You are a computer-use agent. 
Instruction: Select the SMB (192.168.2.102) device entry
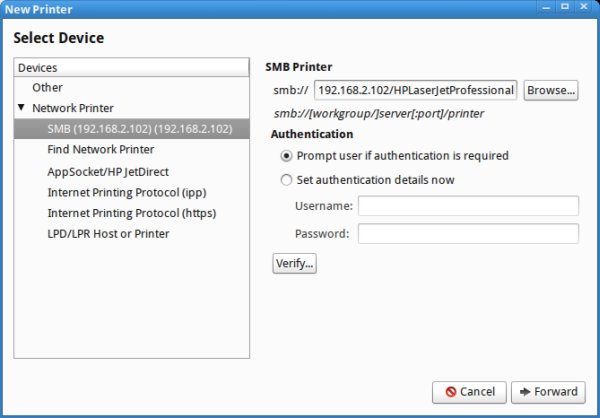coord(139,129)
